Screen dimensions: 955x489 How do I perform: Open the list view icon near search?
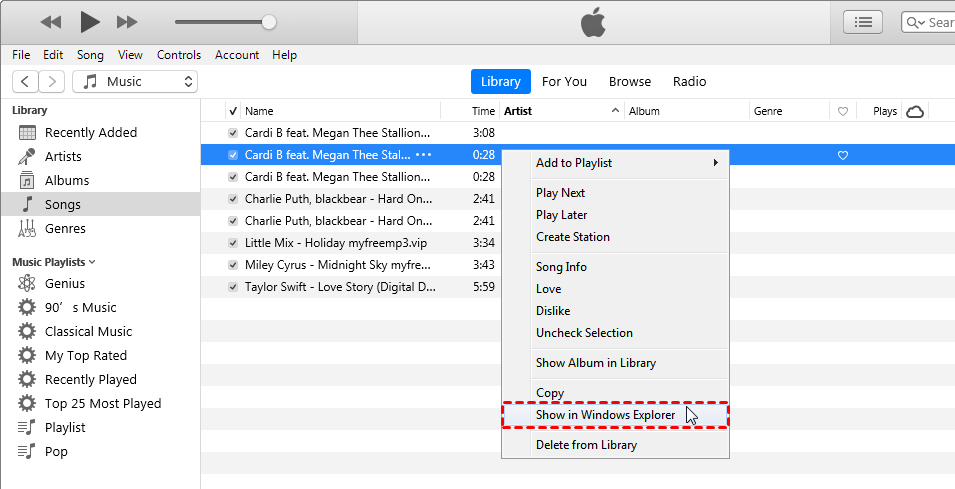click(863, 22)
